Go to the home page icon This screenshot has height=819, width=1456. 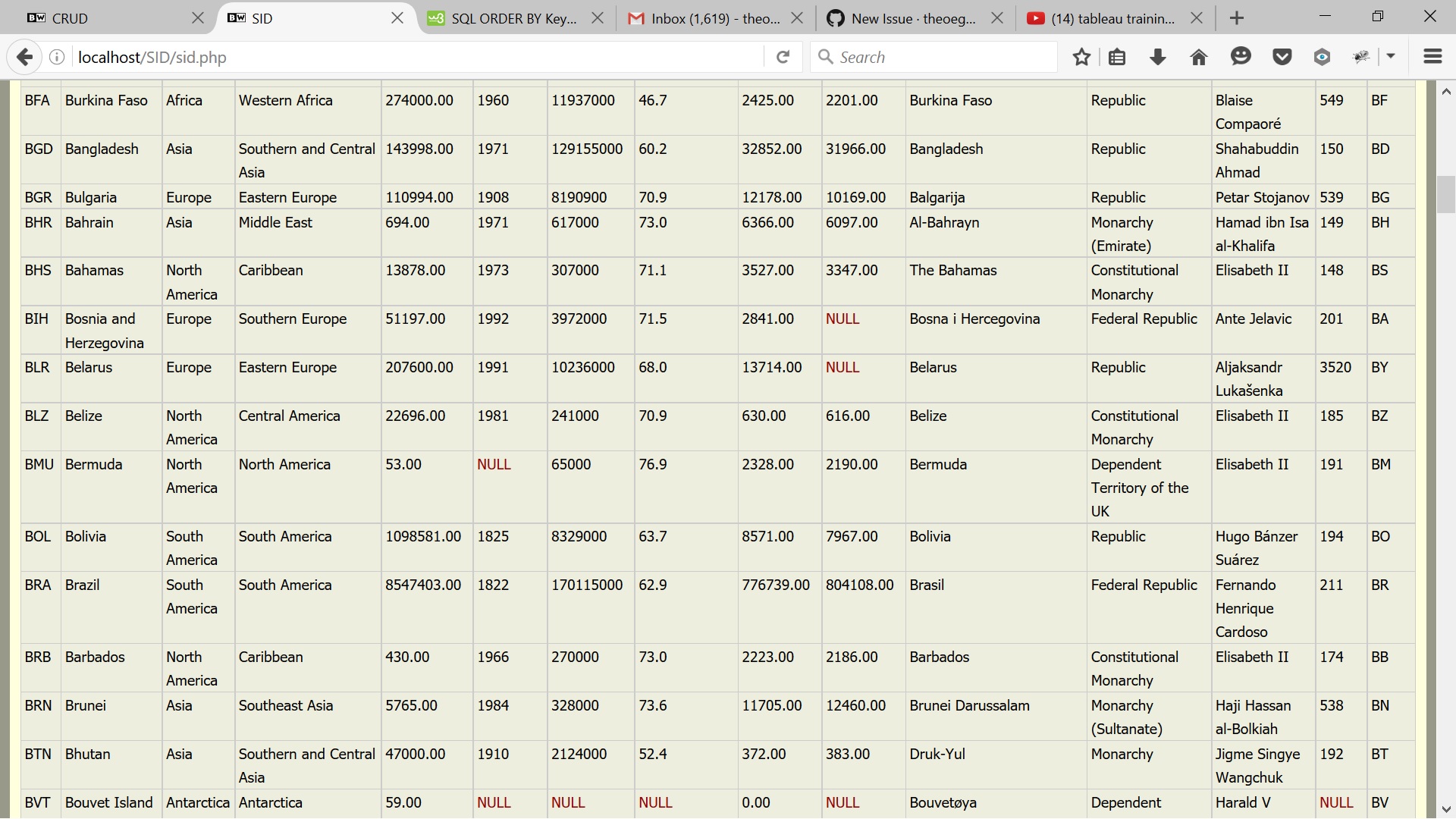[x=1199, y=57]
